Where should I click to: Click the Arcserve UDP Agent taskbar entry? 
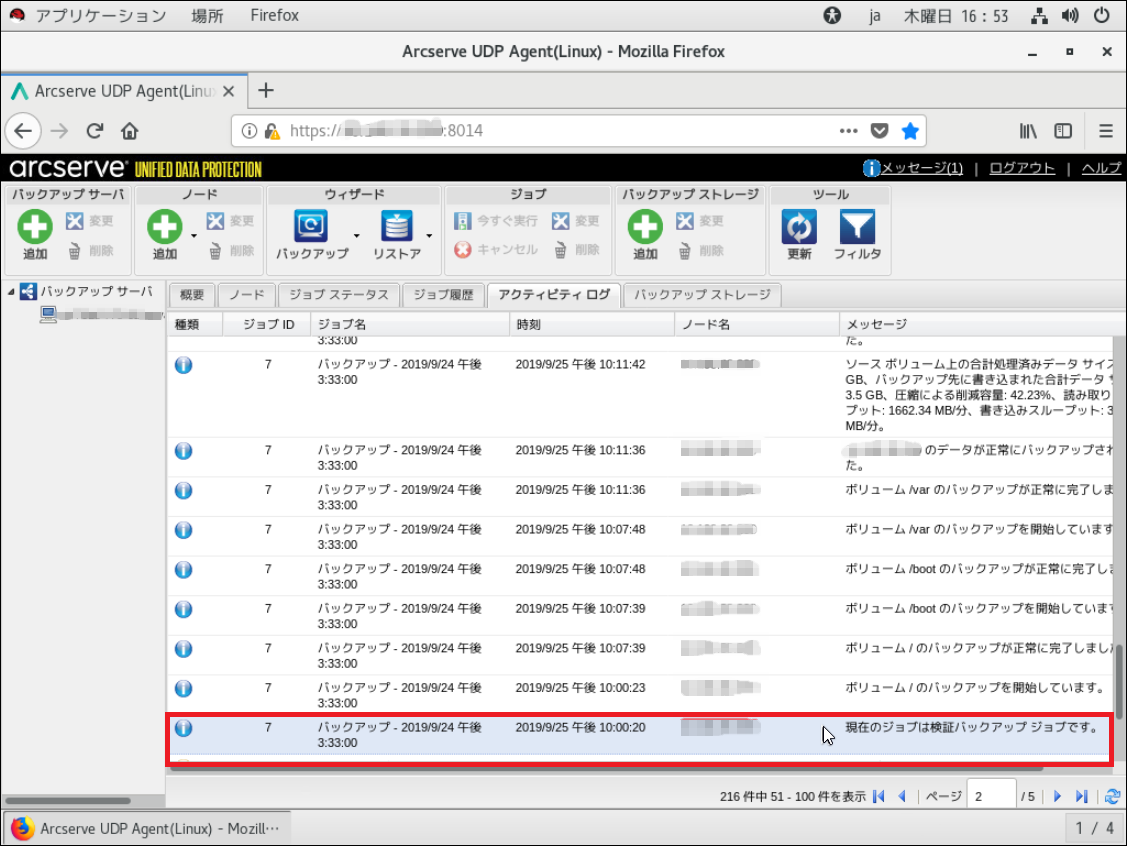click(x=147, y=828)
